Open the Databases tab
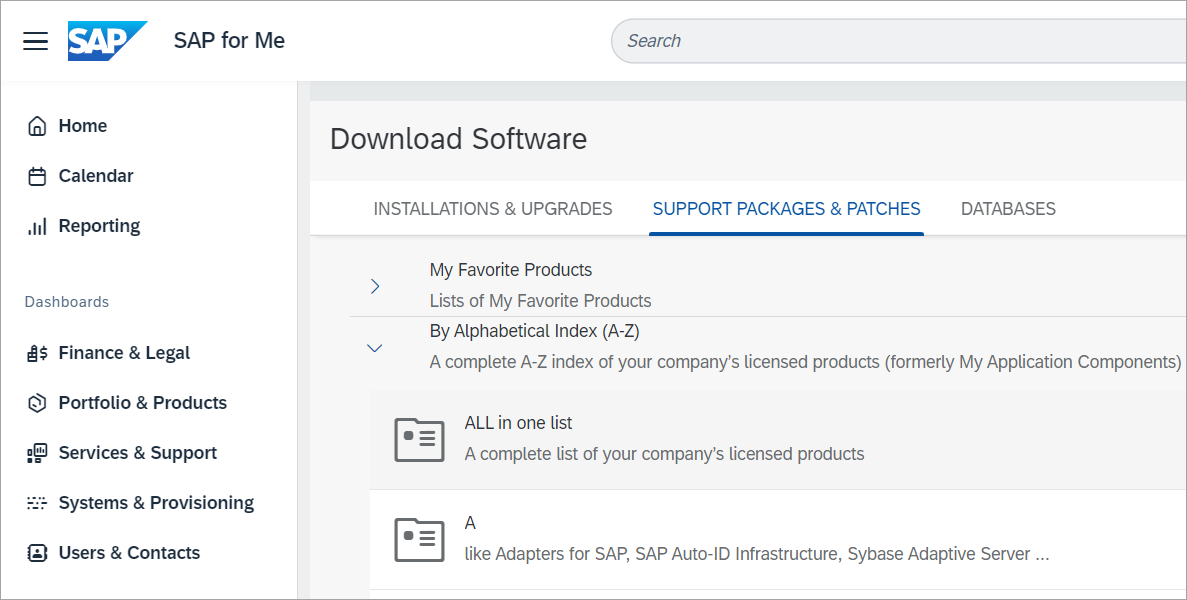The height and width of the screenshot is (600, 1187). click(1008, 209)
